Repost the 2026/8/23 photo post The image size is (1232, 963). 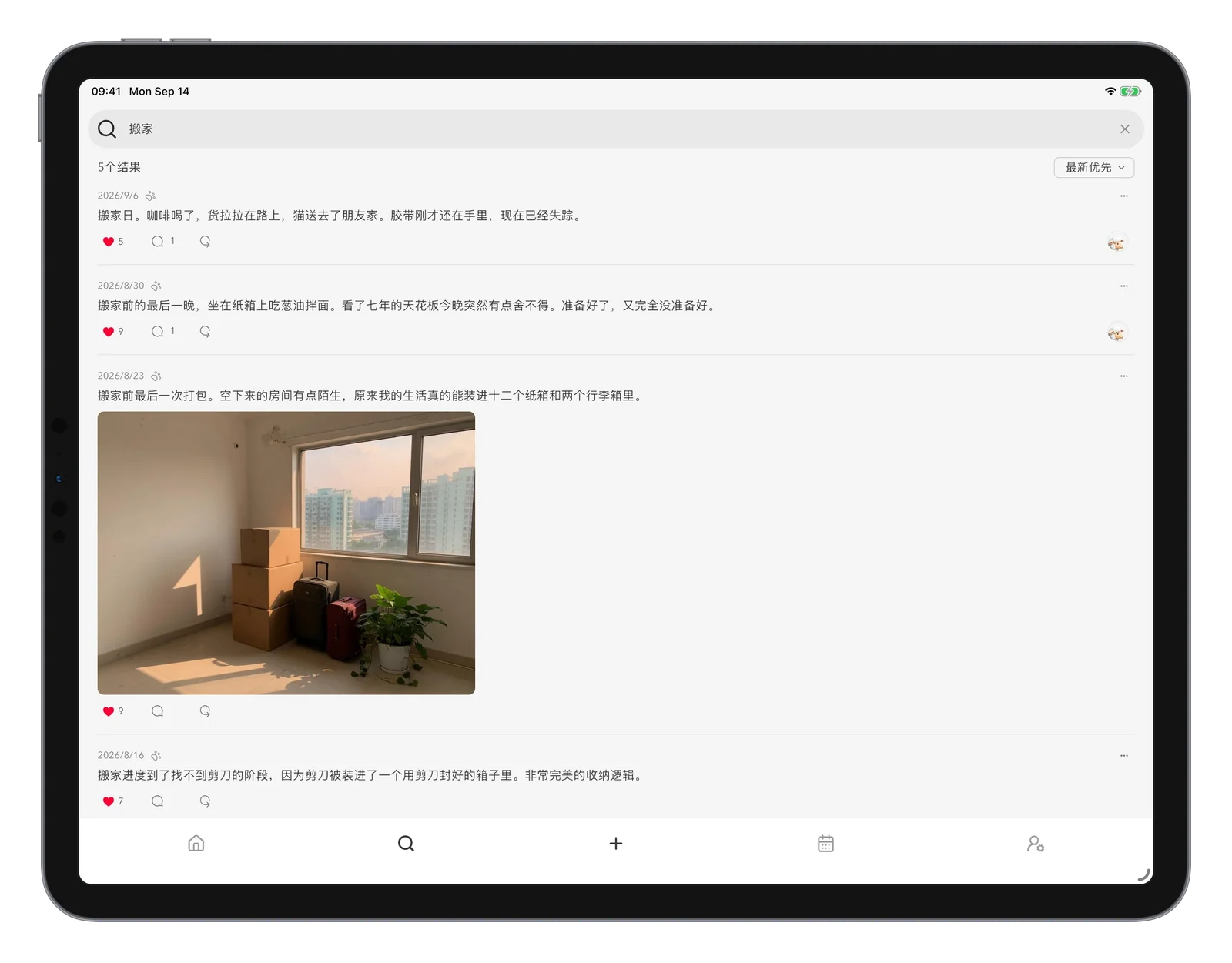[x=205, y=711]
